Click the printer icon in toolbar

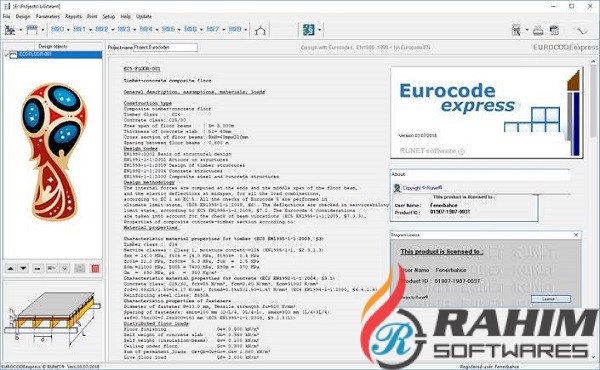point(538,30)
